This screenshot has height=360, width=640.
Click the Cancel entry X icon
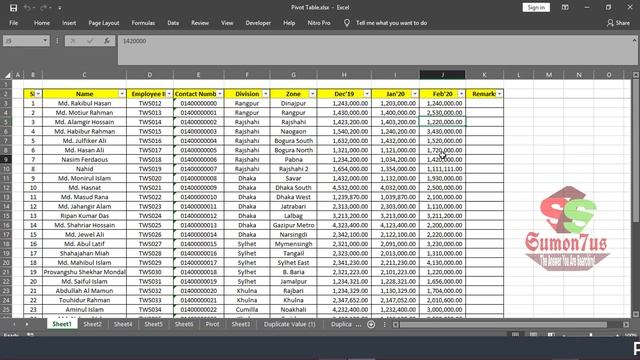coord(73,41)
